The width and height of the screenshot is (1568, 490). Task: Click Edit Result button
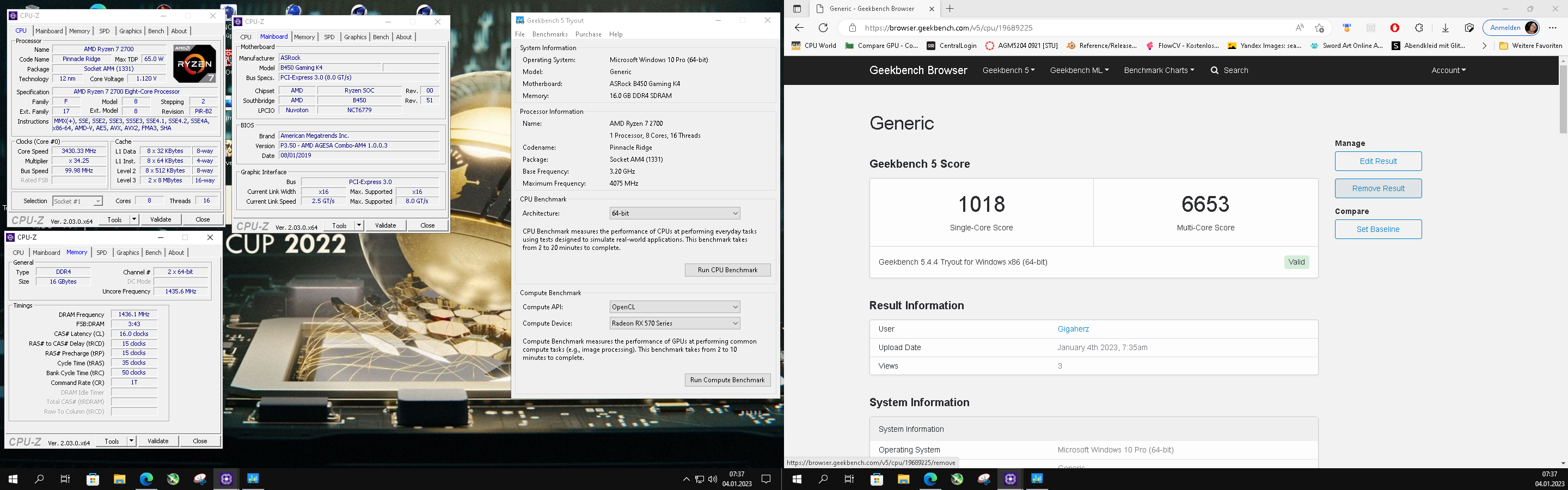click(x=1378, y=161)
